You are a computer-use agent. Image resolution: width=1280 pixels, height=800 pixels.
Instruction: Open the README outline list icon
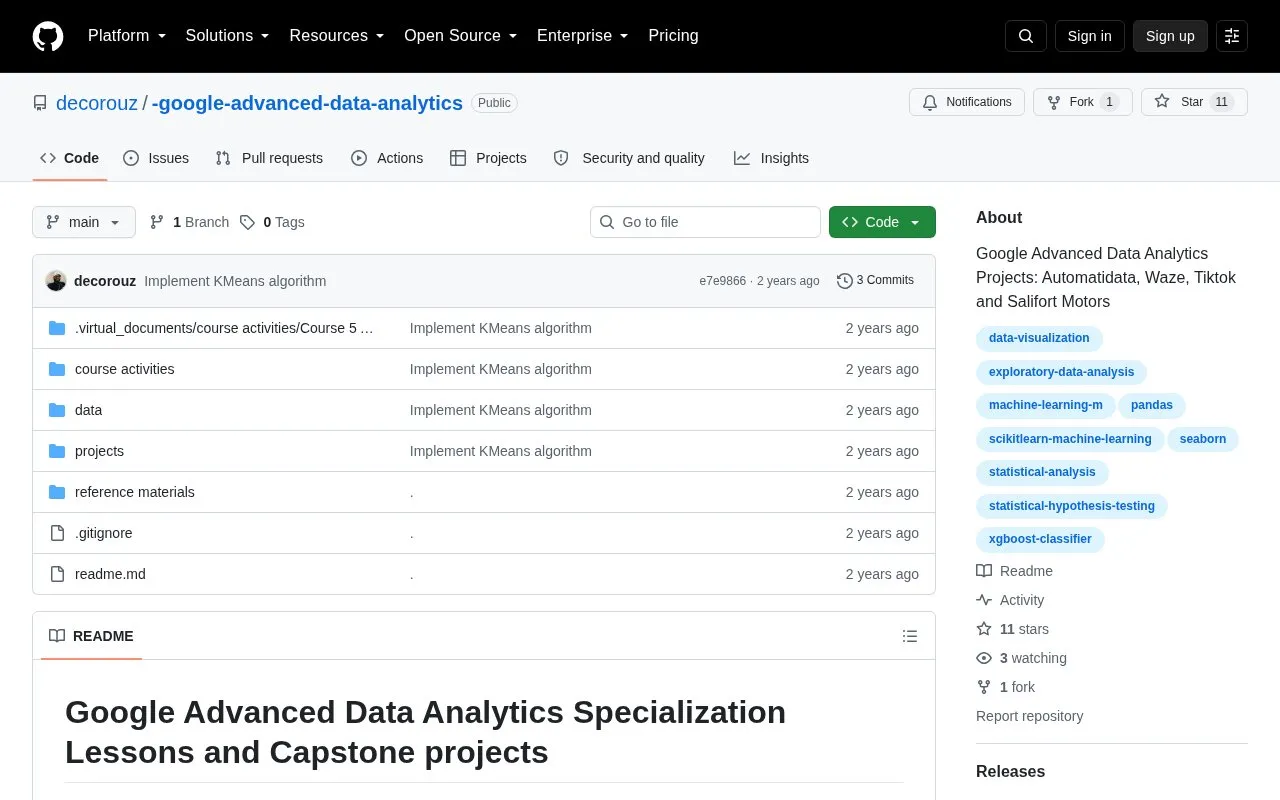click(x=910, y=636)
